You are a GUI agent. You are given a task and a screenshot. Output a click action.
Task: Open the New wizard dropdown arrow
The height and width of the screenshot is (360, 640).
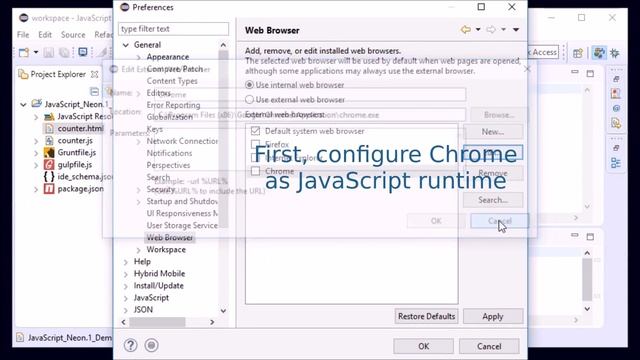[36, 52]
